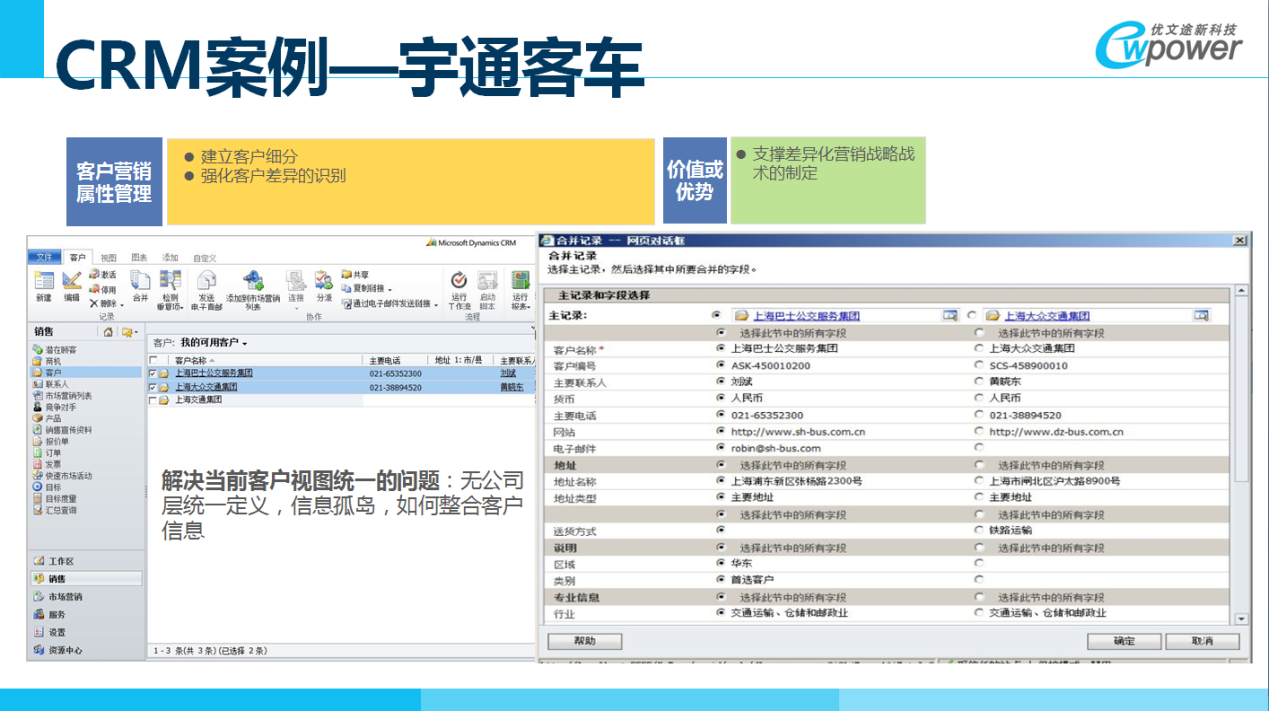Screen dimensions: 1269x711
Task: Open the 通过电子邮件发送链接 dropdown
Action: 436,304
